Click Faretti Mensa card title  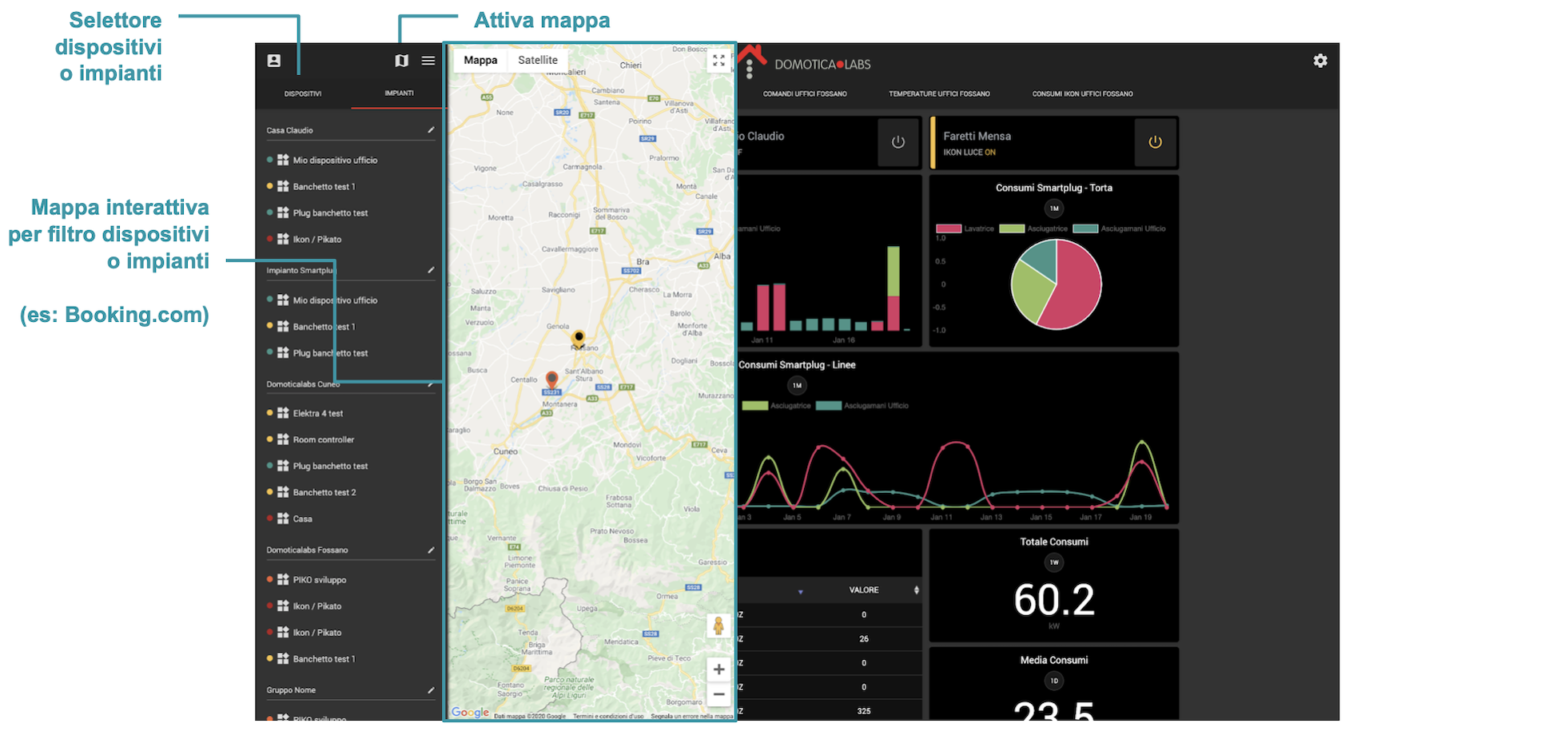point(977,136)
